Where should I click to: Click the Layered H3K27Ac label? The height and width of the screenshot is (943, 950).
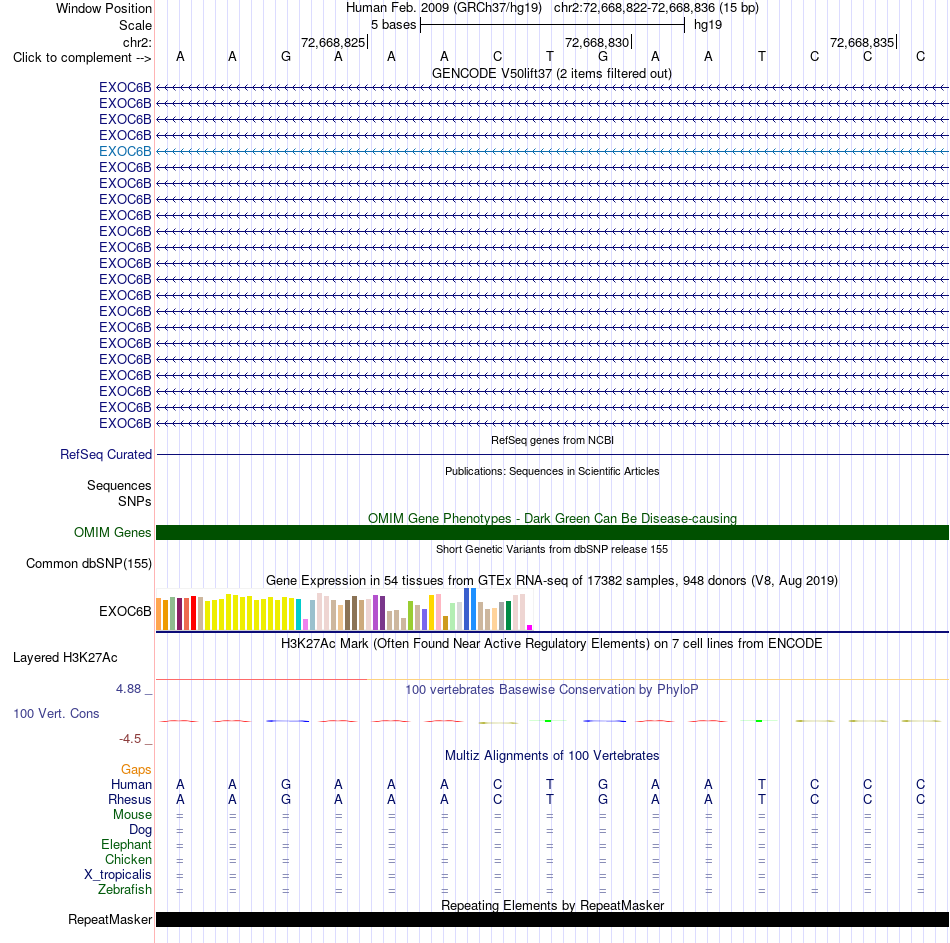[65, 658]
